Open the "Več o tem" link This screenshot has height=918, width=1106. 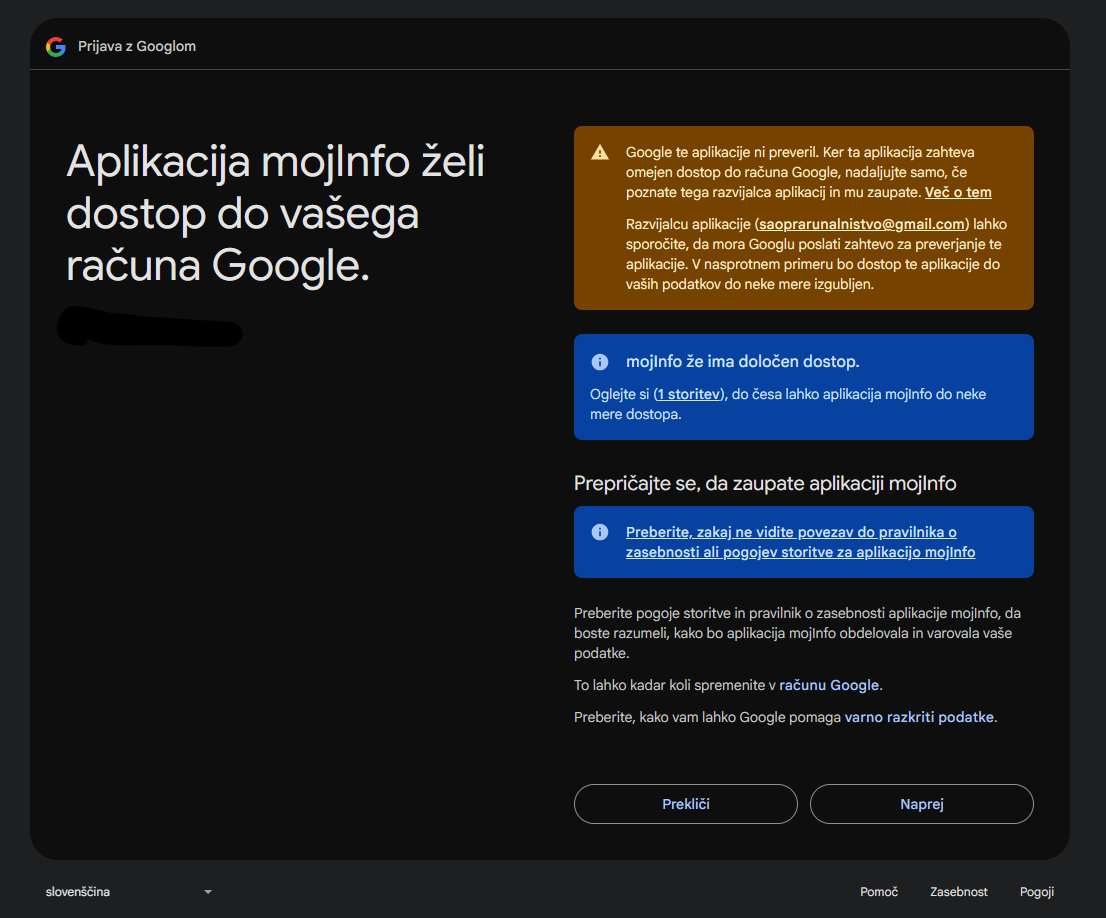958,192
